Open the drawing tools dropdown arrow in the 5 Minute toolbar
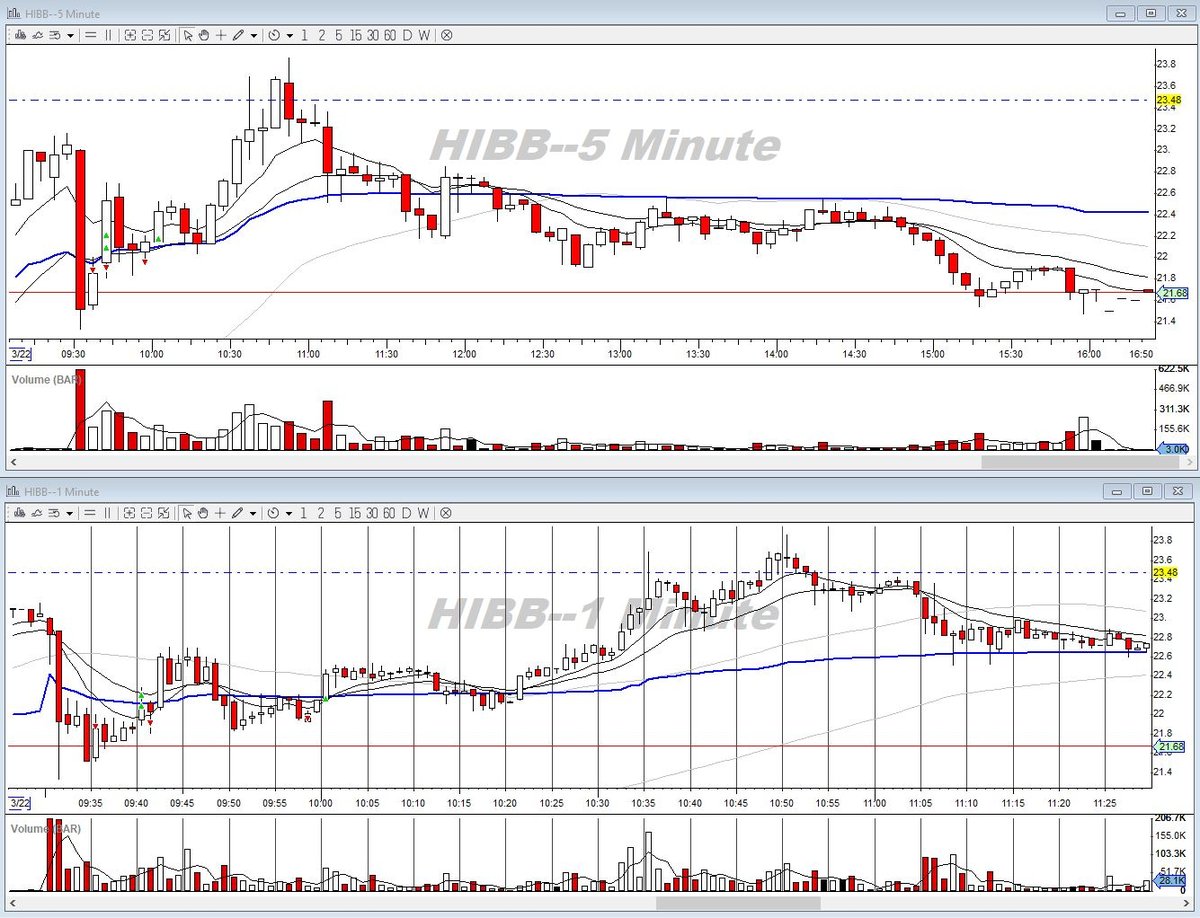Image resolution: width=1200 pixels, height=918 pixels. (254, 35)
